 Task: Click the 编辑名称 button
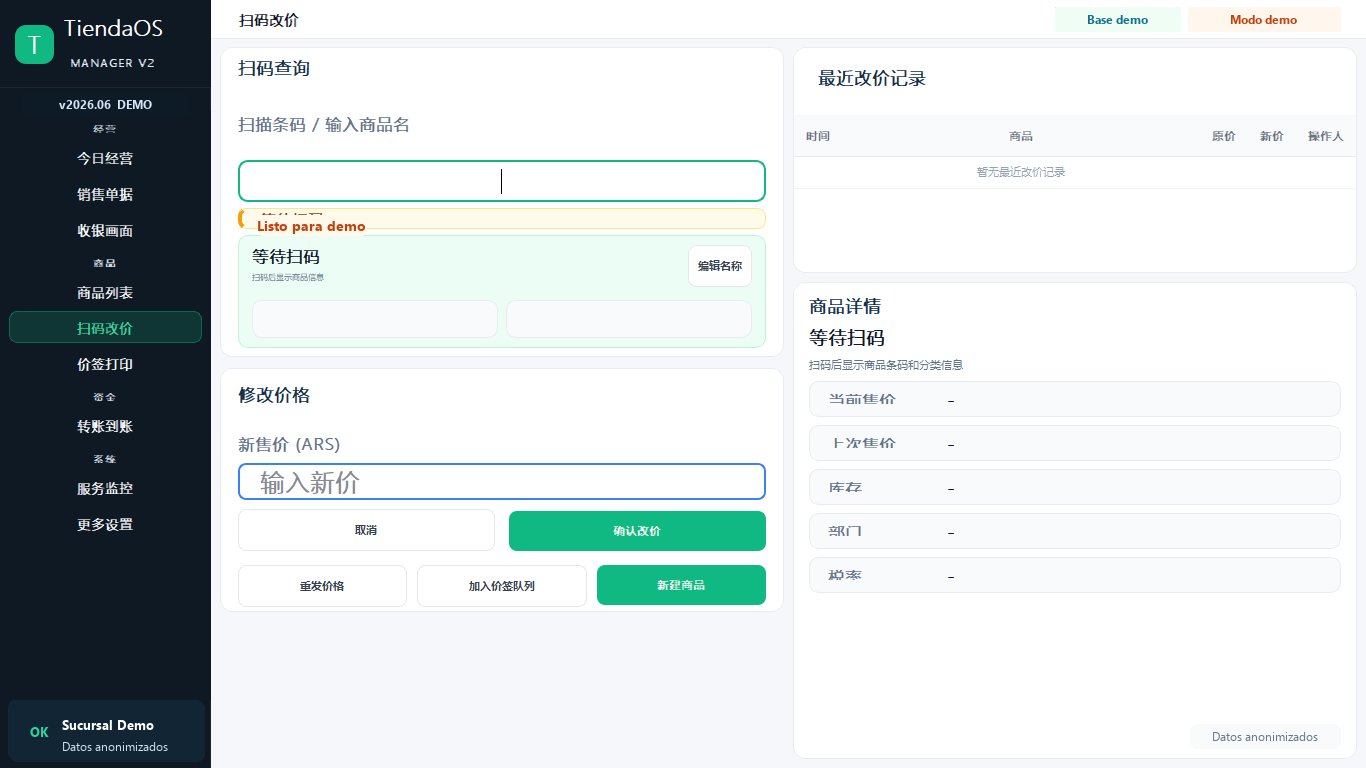(x=720, y=266)
